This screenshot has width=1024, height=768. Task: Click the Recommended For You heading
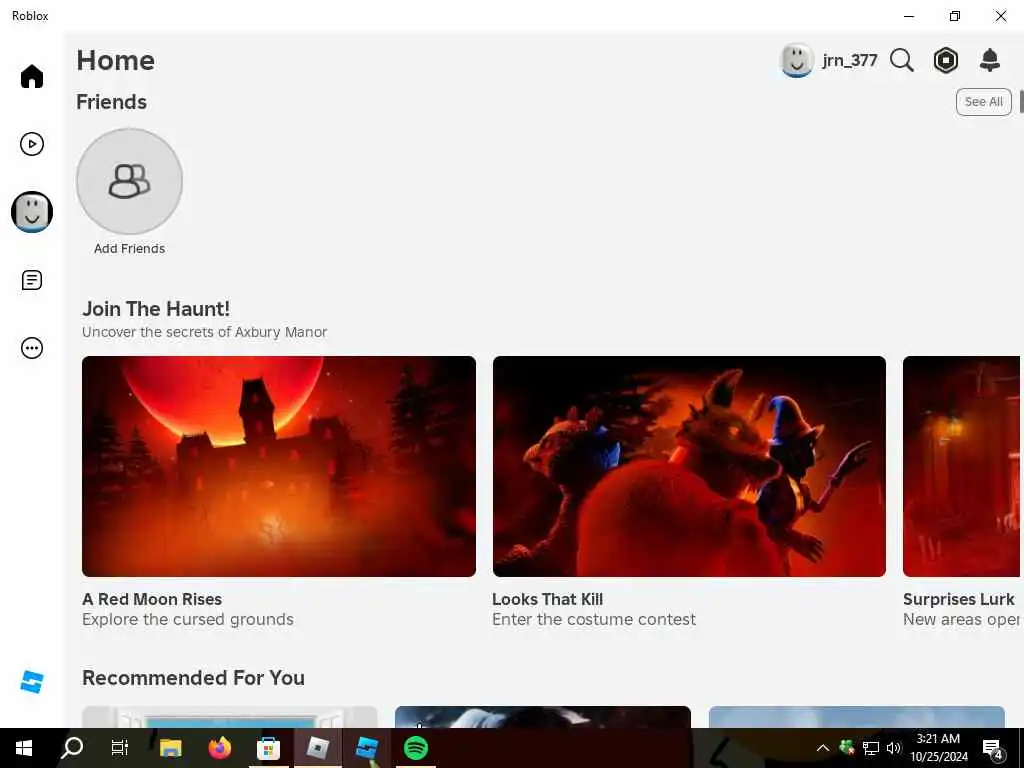(193, 678)
